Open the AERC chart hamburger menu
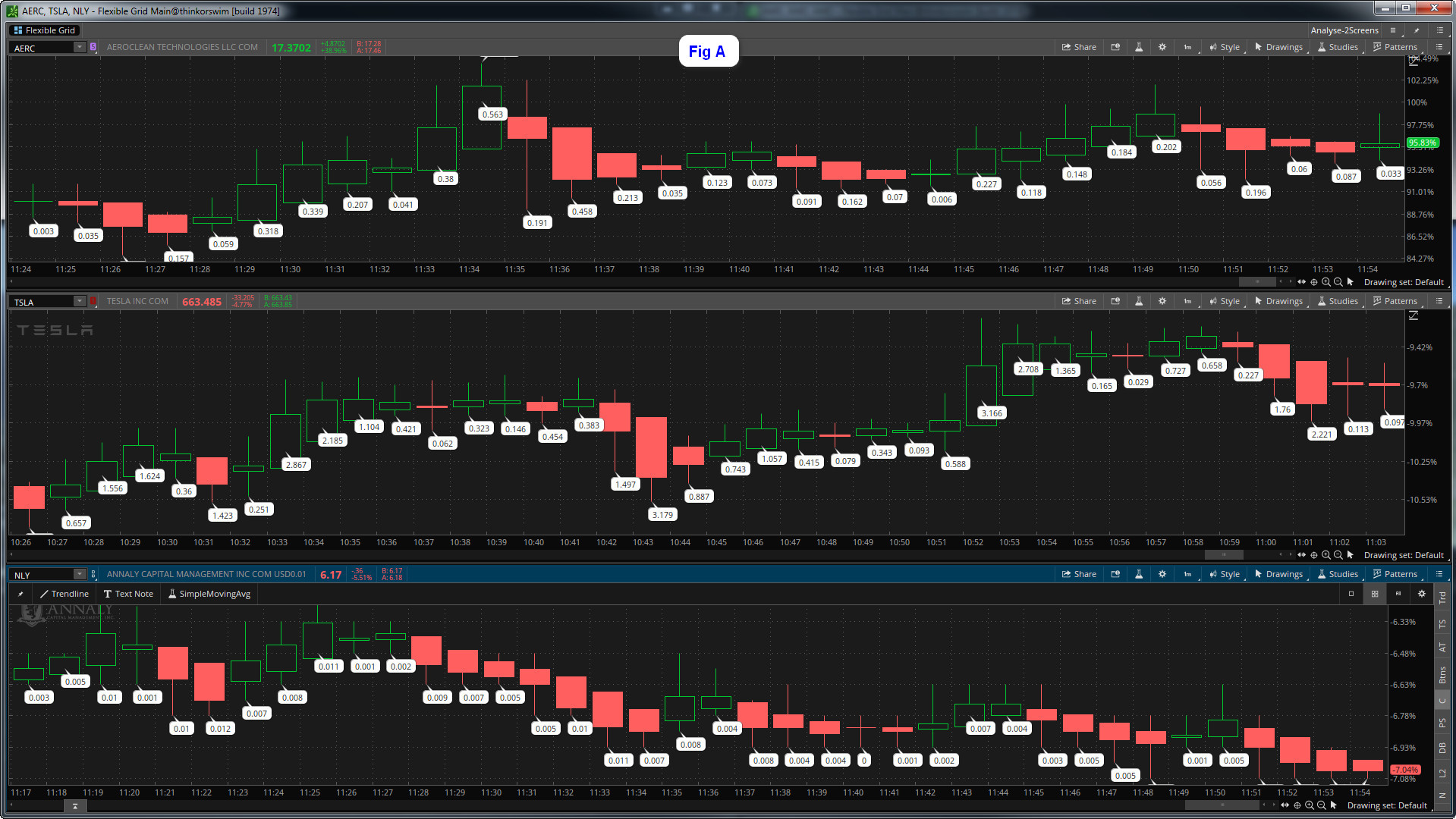1456x819 pixels. (1439, 47)
